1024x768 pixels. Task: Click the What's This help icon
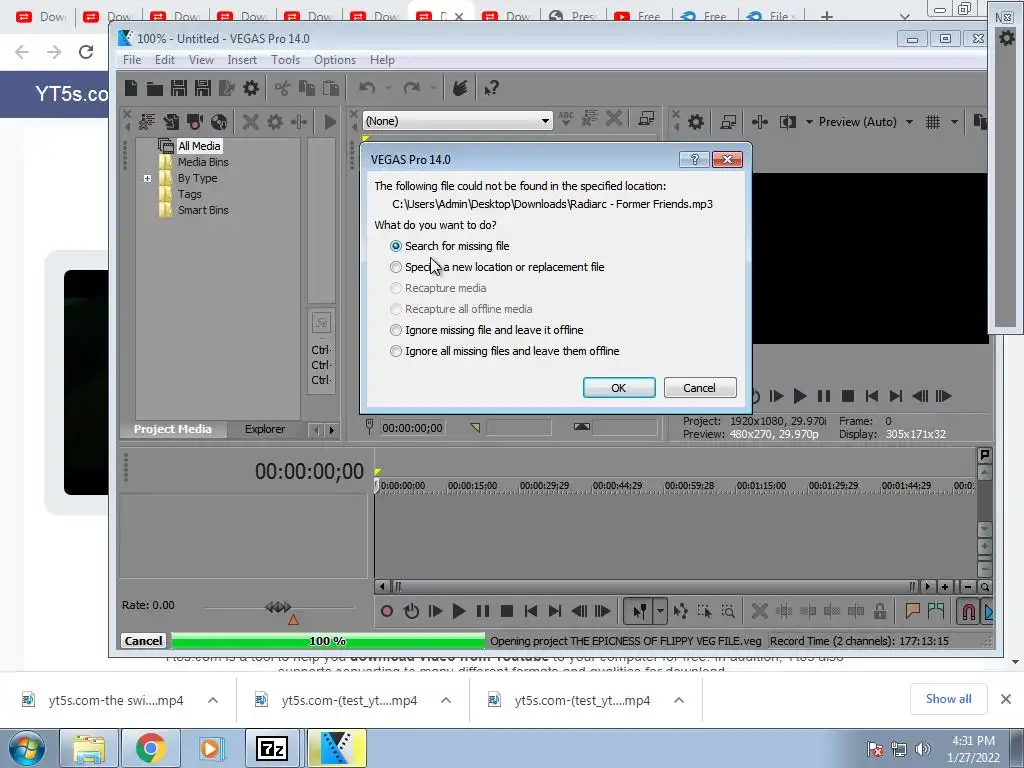491,88
